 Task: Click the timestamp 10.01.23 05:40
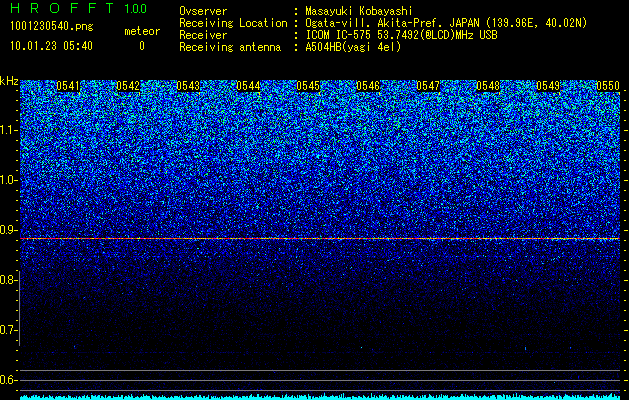(51, 46)
